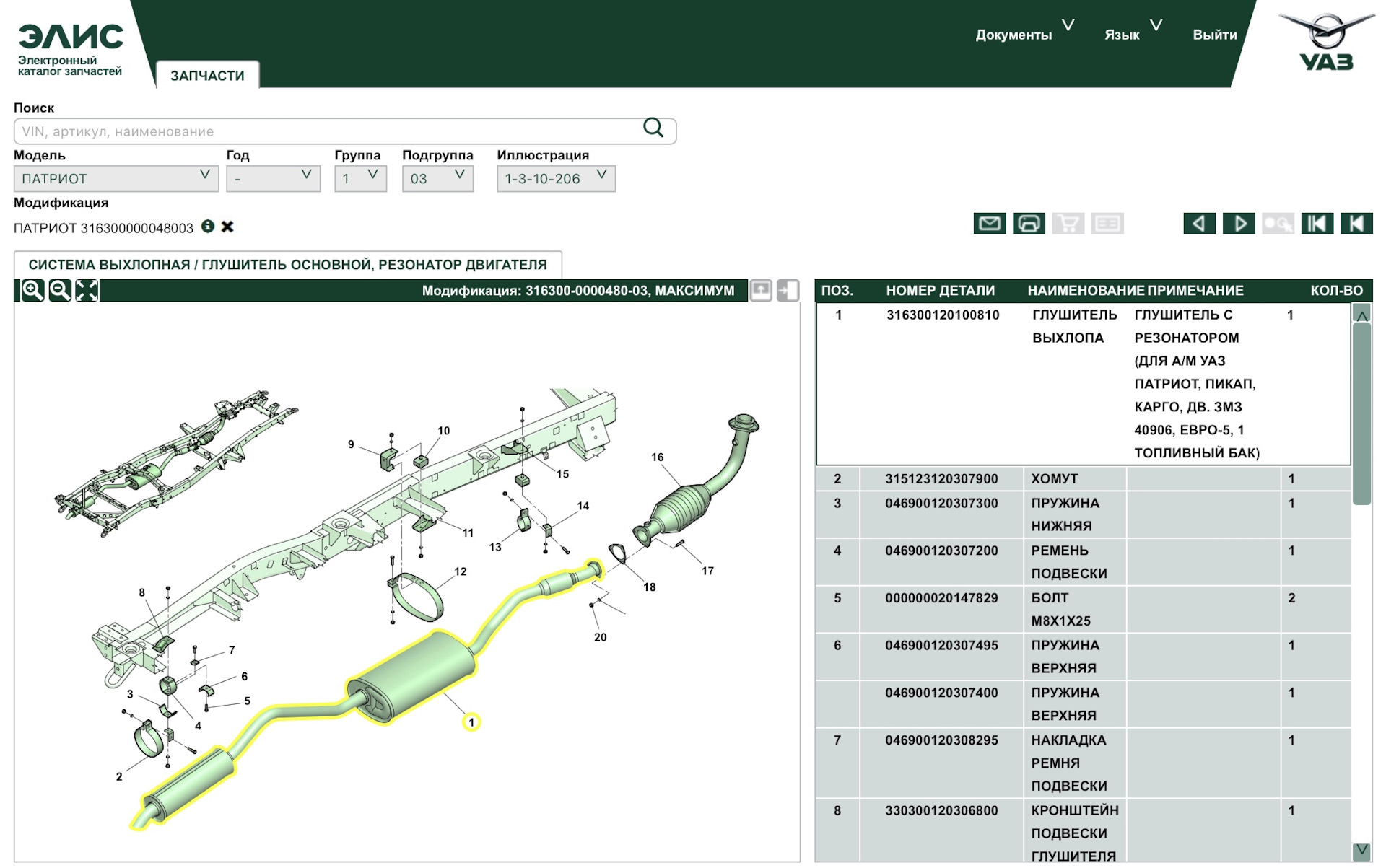Expand the Язык menu
Image resolution: width=1386 pixels, height=868 pixels.
tap(1133, 34)
